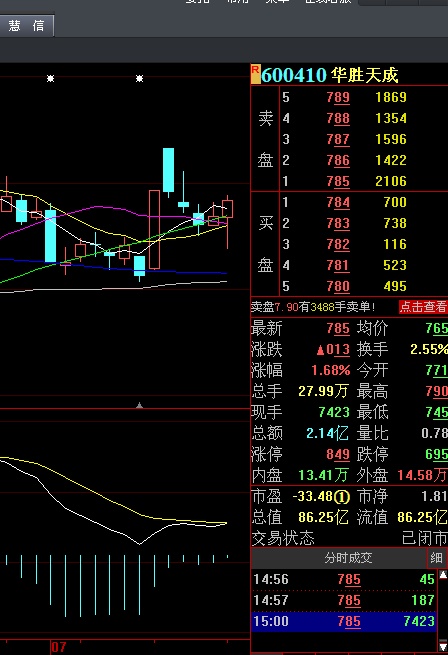Click the 涨停 limit-up value 849

pos(338,454)
